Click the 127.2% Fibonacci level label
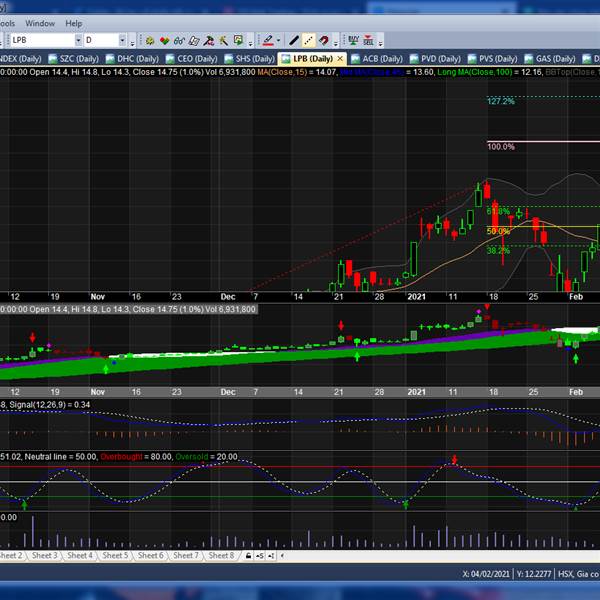Image resolution: width=600 pixels, height=600 pixels. [x=501, y=101]
